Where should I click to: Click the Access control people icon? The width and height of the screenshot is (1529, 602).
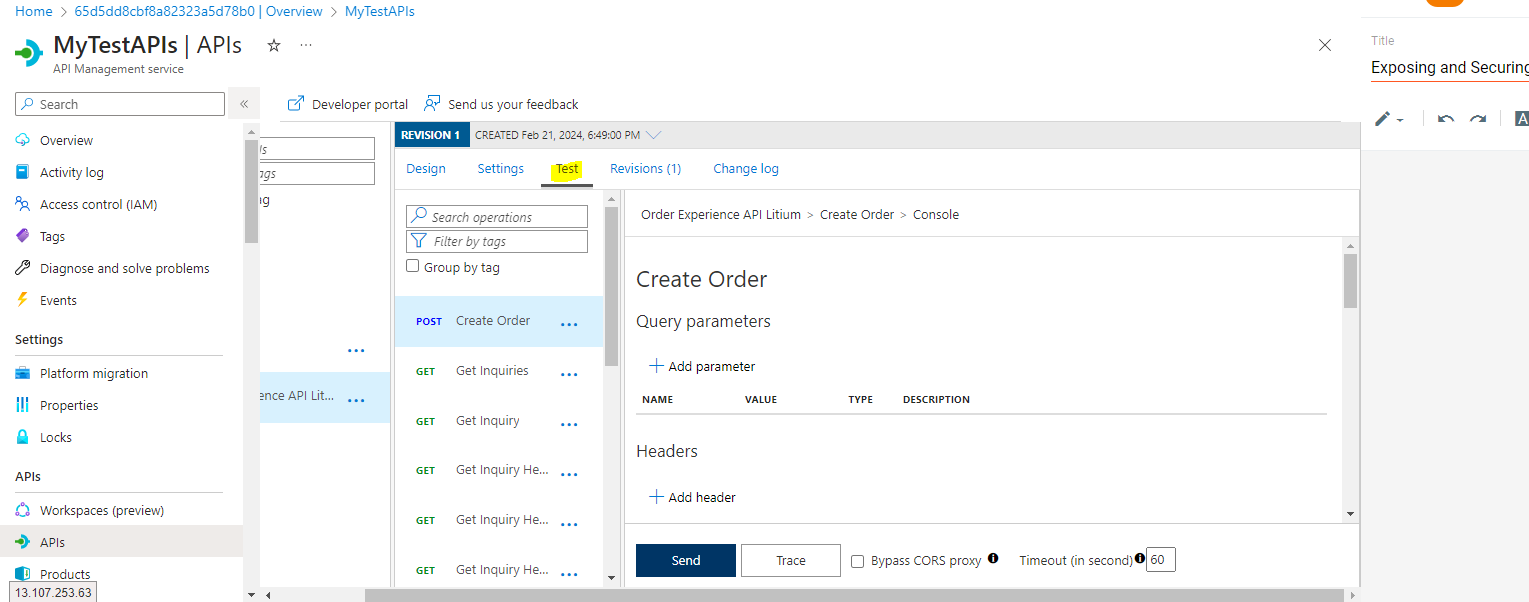pyautogui.click(x=23, y=205)
